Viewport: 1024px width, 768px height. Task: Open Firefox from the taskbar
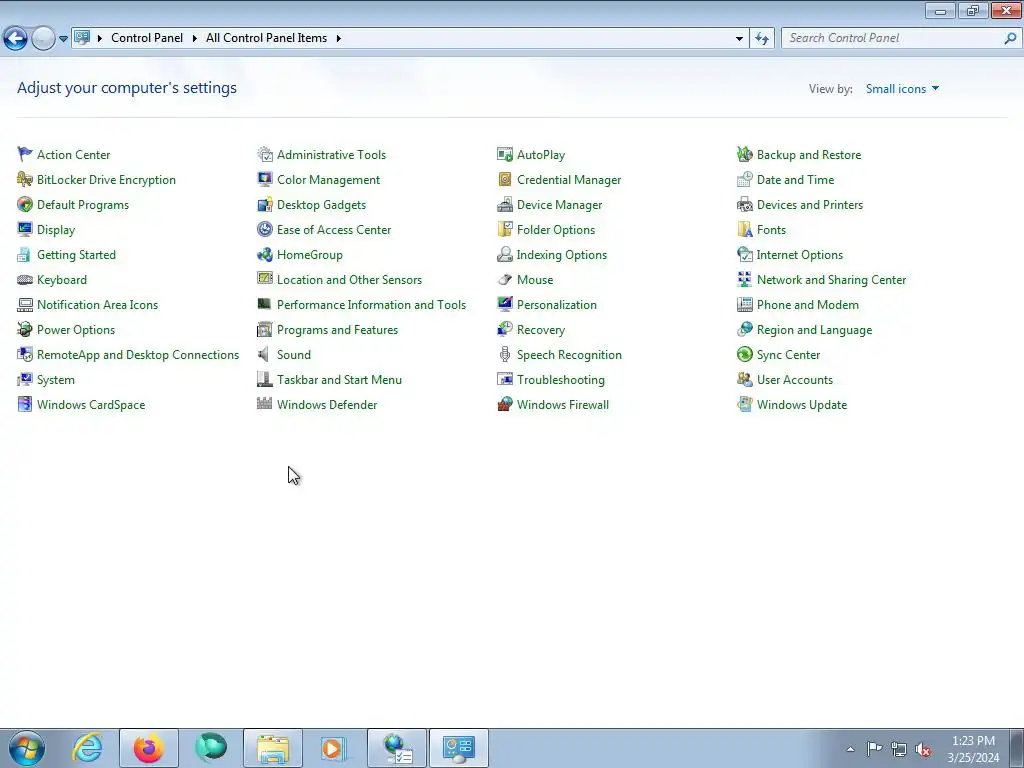[149, 748]
